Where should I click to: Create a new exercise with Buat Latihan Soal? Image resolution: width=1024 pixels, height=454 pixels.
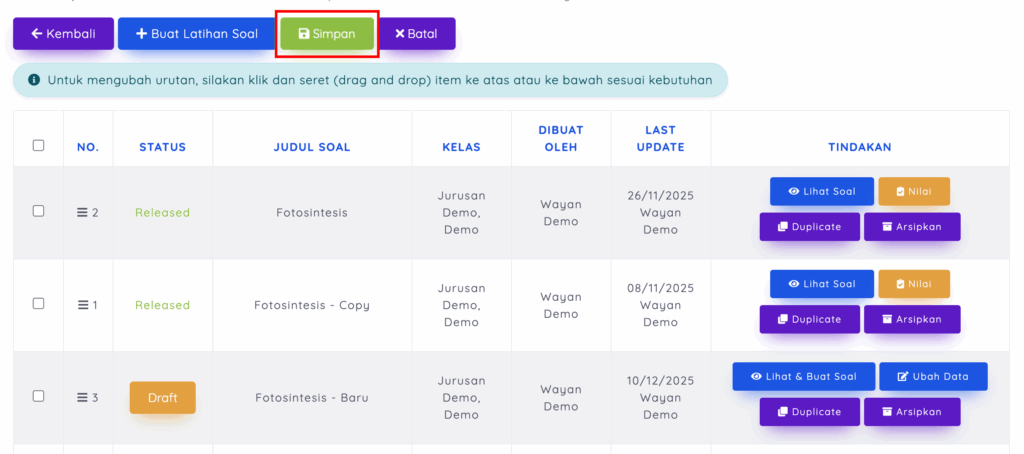coord(197,34)
